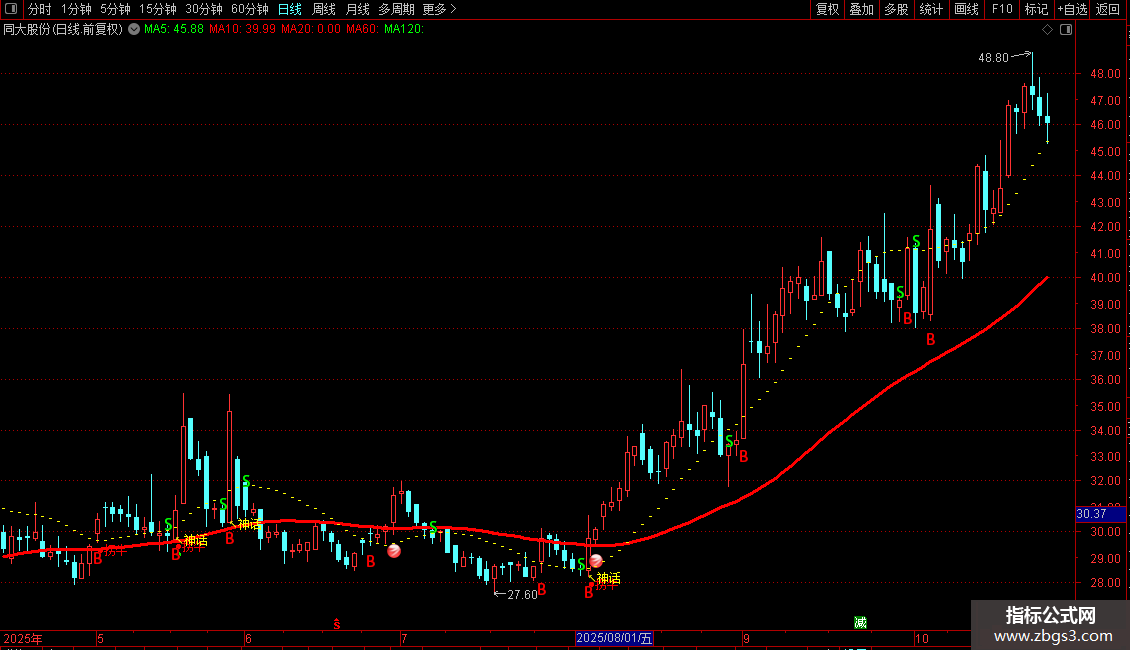Screen dimensions: 1130x650
Task: Select the 60分钟 period tab
Action: (x=249, y=9)
